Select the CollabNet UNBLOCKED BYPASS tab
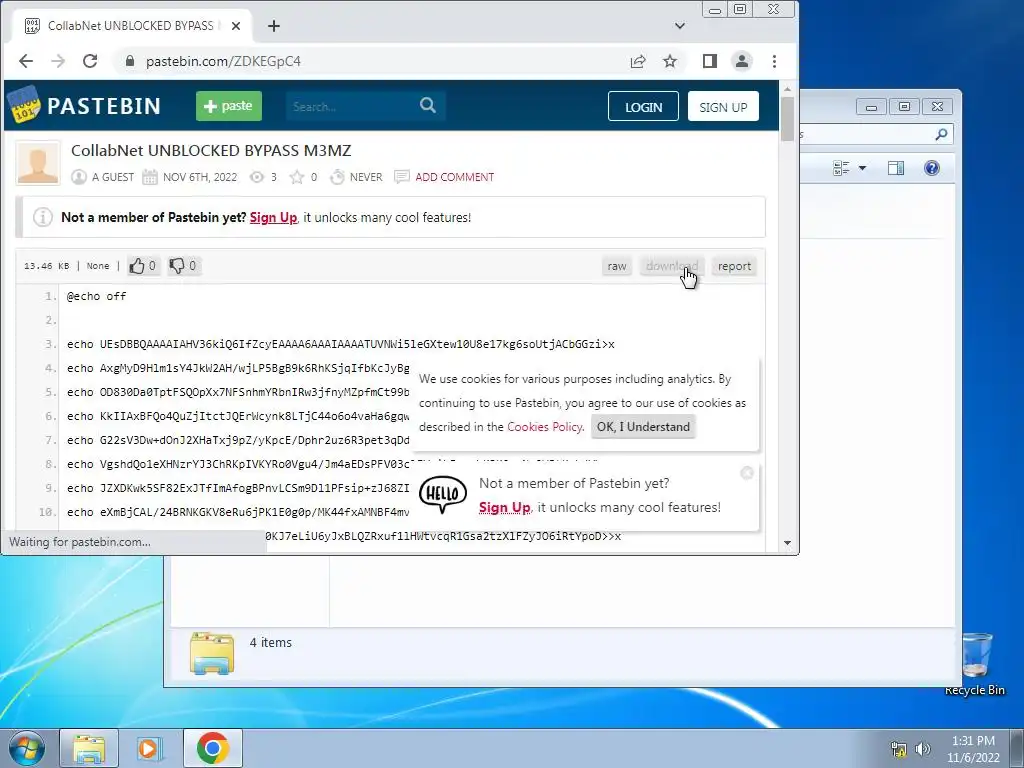Screen dimensions: 1024x768 (x=133, y=26)
